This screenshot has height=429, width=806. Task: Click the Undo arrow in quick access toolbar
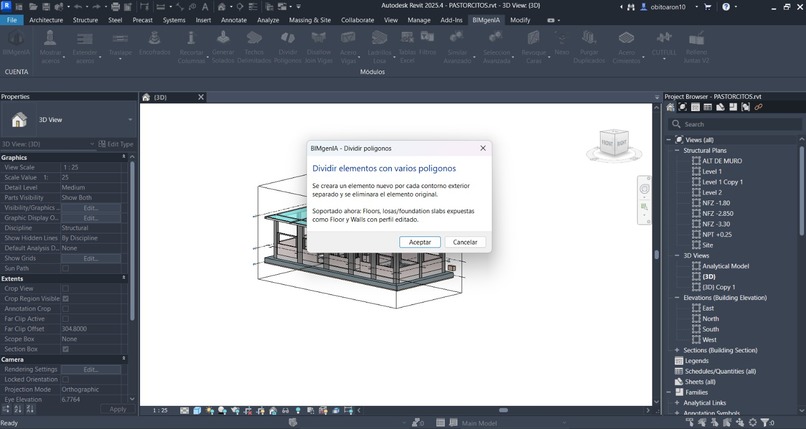pyautogui.click(x=78, y=7)
